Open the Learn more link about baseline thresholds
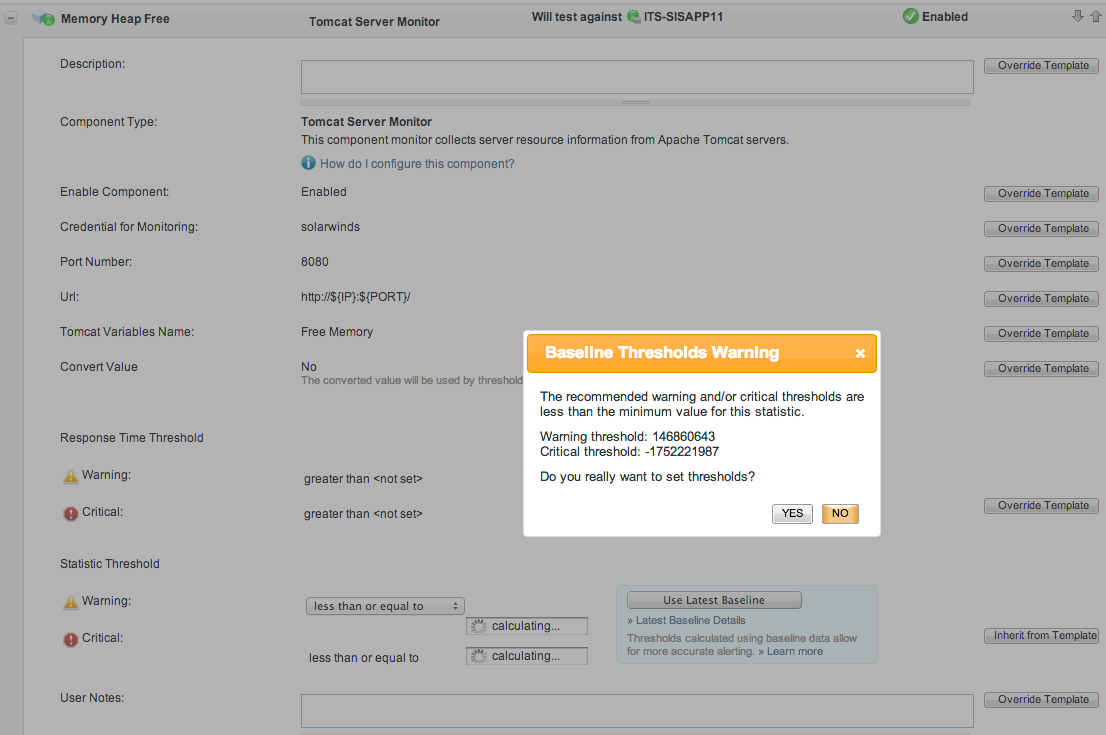 [x=794, y=652]
